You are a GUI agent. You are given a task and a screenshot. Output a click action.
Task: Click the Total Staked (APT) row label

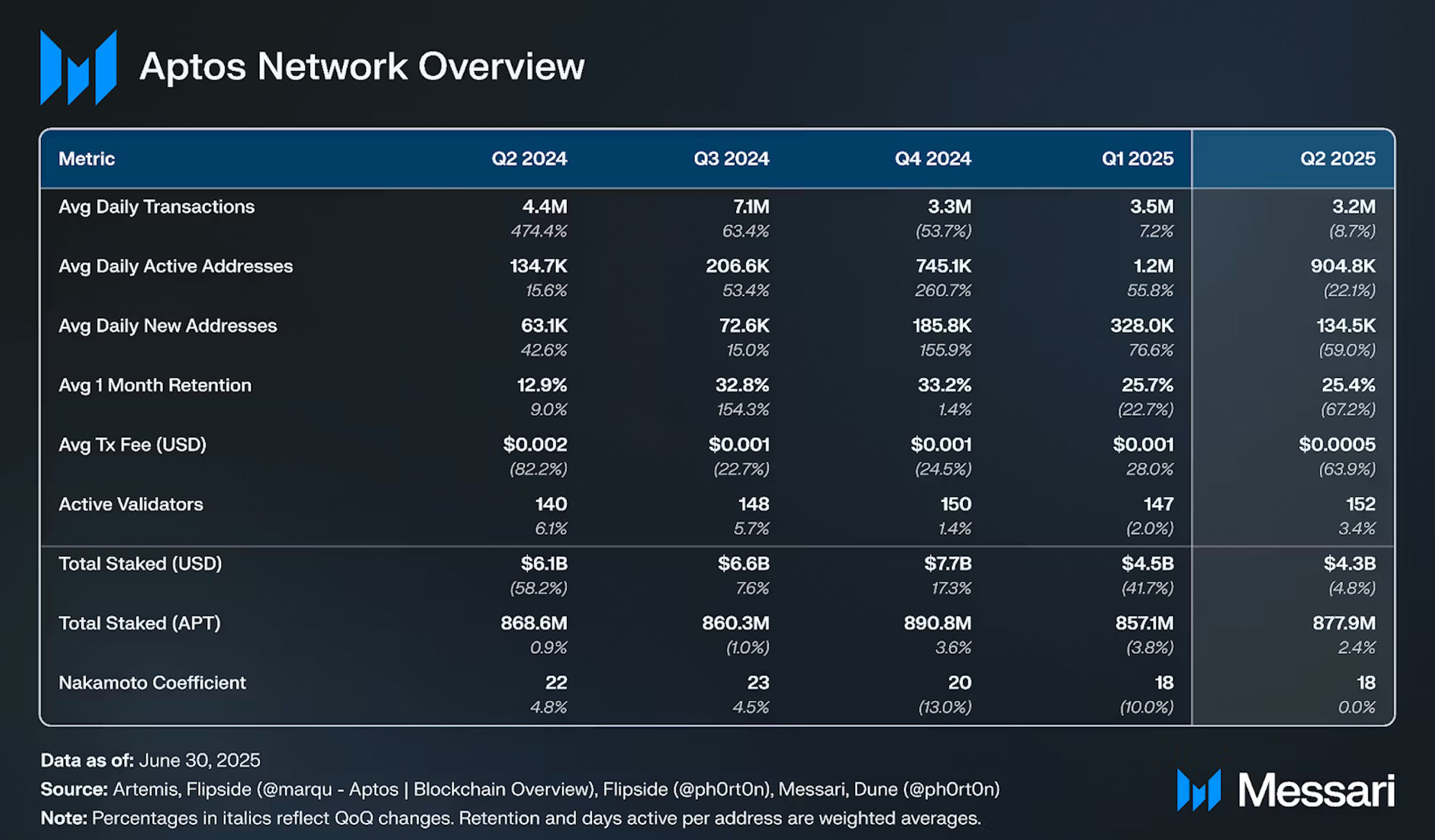click(139, 623)
